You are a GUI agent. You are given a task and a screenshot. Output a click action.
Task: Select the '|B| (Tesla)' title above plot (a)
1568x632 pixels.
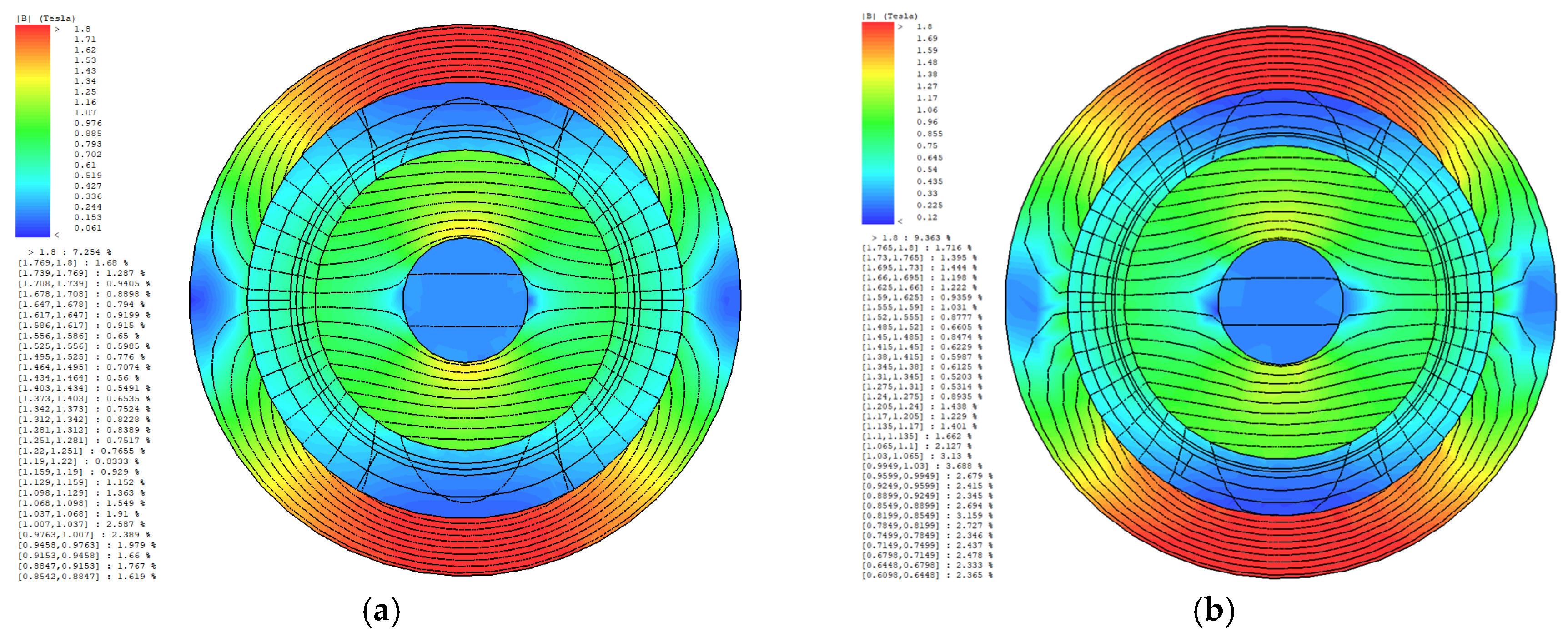click(45, 18)
